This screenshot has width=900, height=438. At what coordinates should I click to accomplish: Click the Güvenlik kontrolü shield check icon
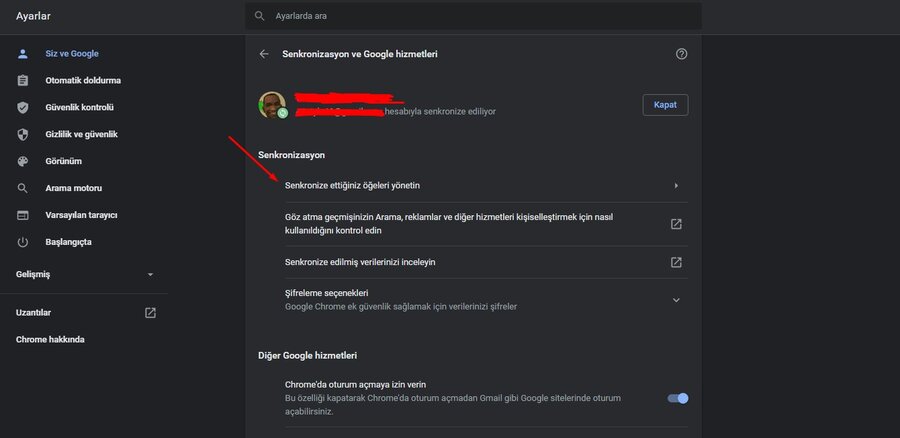click(x=23, y=108)
